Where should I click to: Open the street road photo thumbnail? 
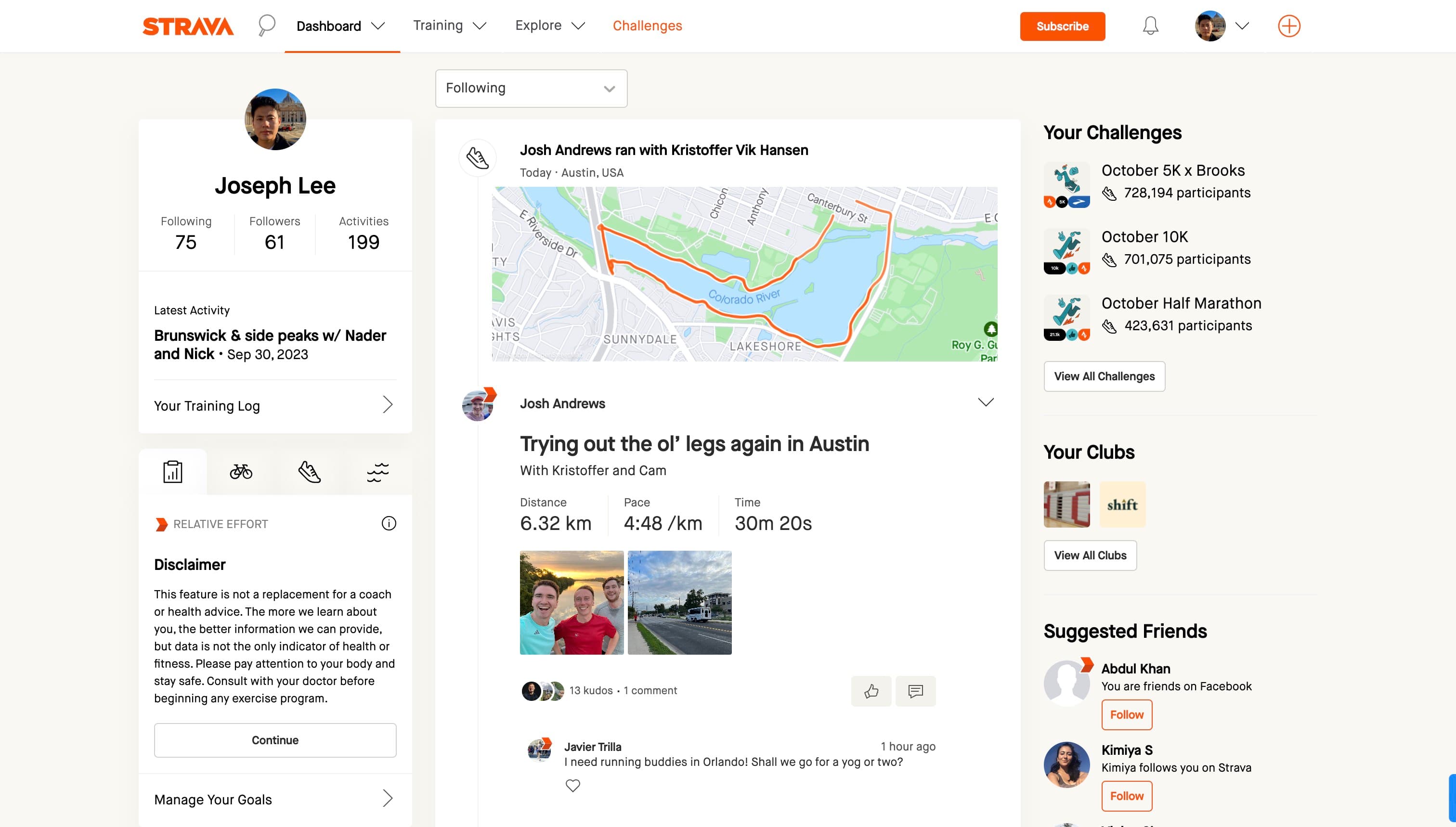coord(679,603)
